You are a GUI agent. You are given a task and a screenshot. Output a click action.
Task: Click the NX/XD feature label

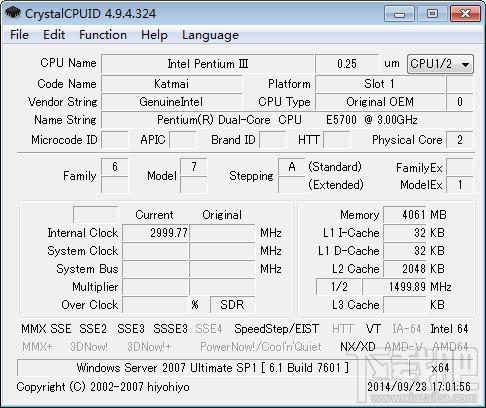click(358, 347)
